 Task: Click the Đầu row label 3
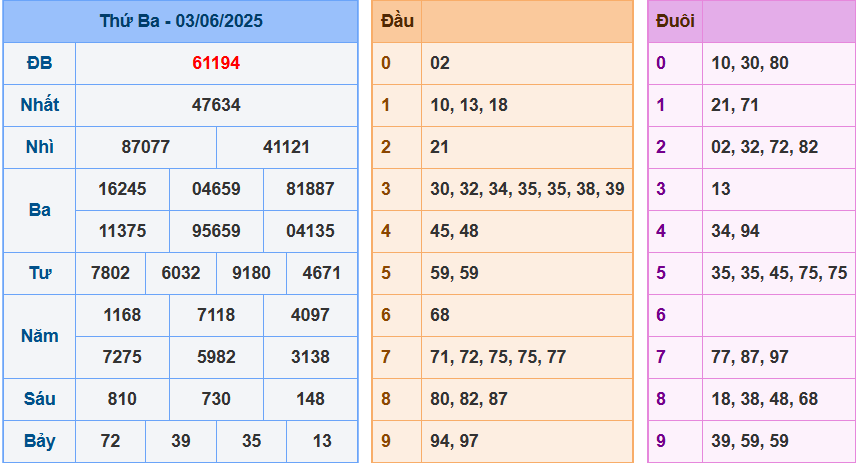(x=386, y=189)
